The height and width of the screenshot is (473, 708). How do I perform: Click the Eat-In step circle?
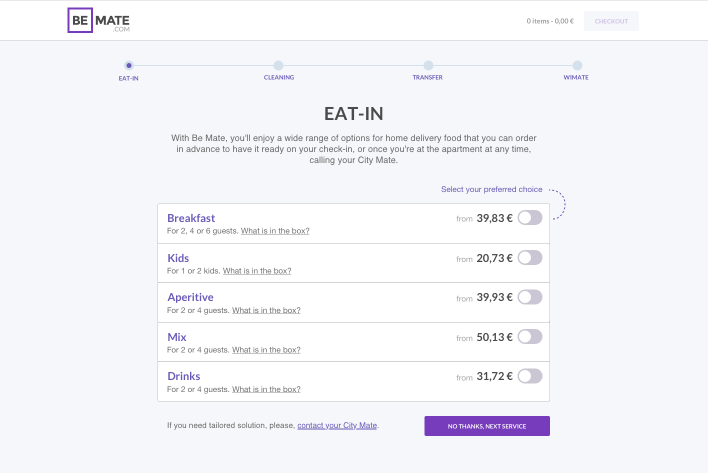pos(129,65)
